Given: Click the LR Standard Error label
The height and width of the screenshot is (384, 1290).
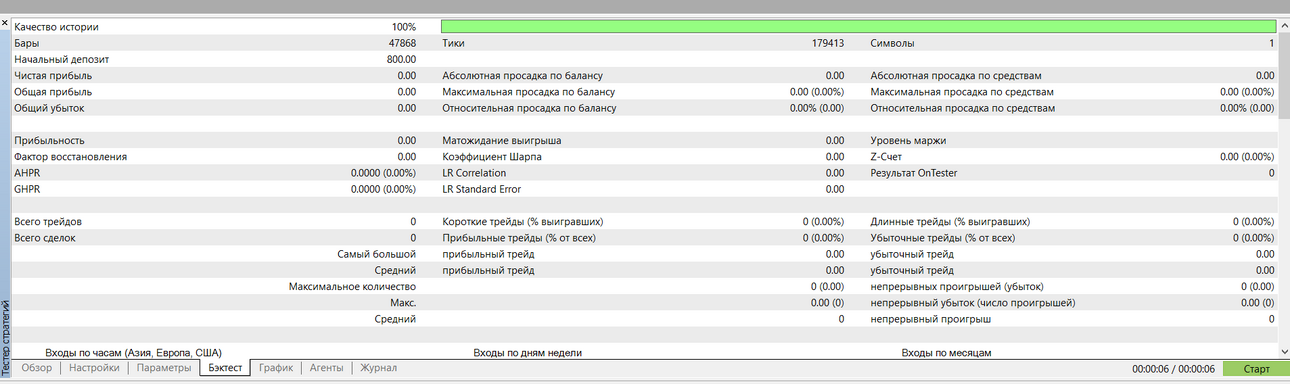Looking at the screenshot, I should [481, 188].
